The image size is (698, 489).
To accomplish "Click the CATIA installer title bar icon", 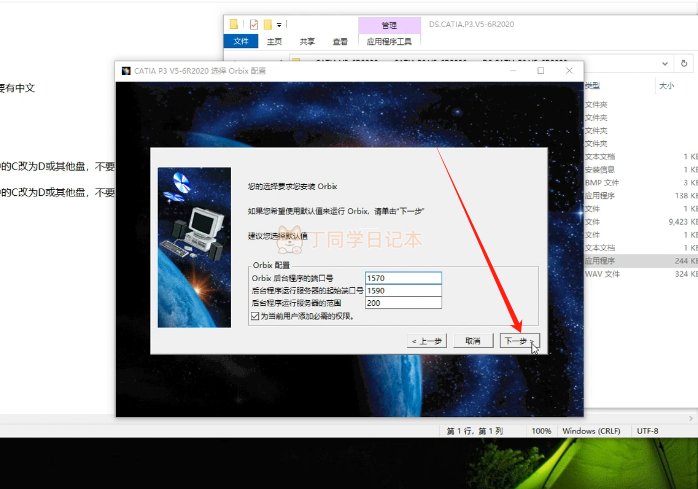I will point(126,71).
